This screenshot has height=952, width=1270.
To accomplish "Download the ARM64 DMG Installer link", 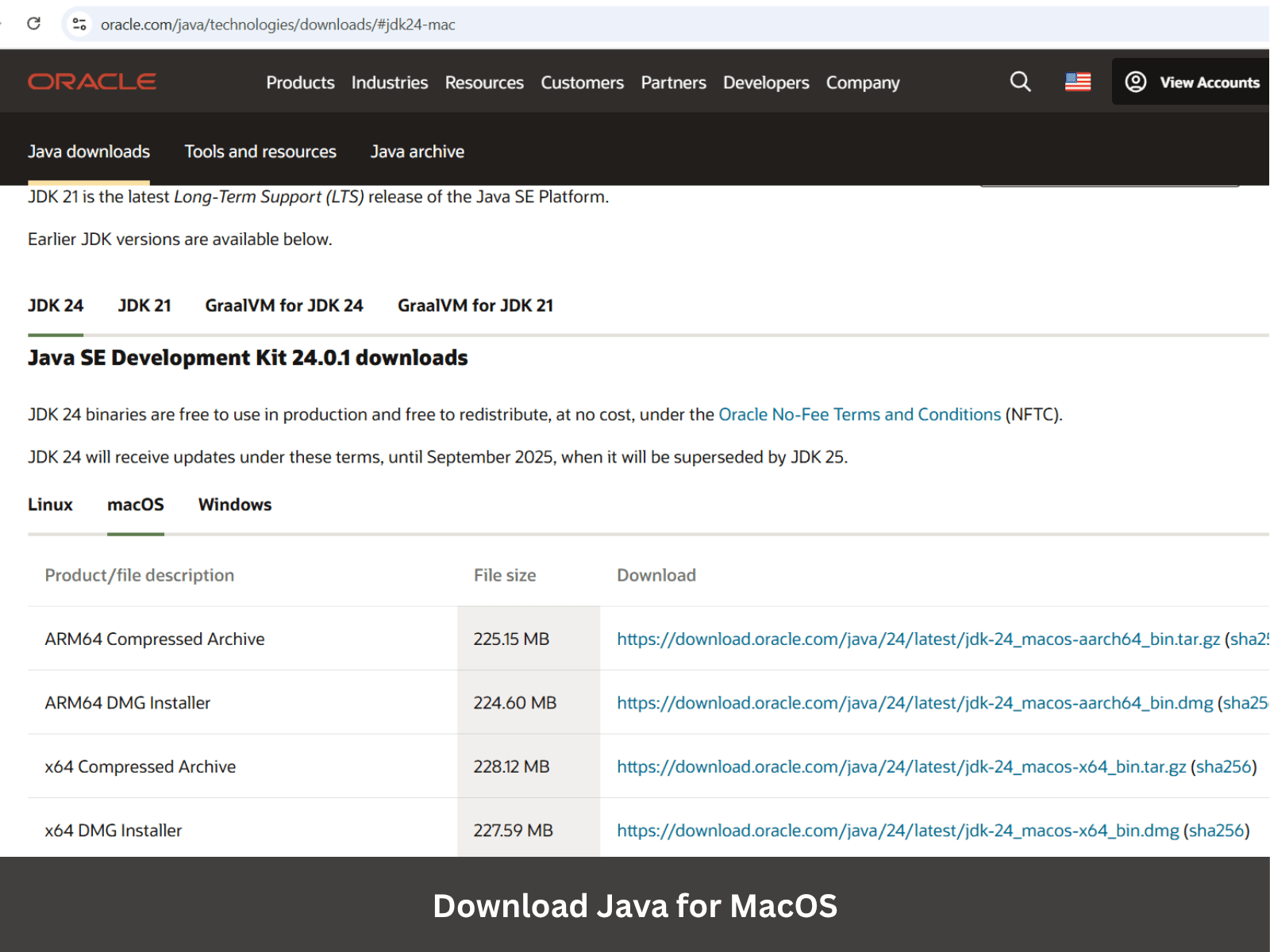I will point(914,703).
